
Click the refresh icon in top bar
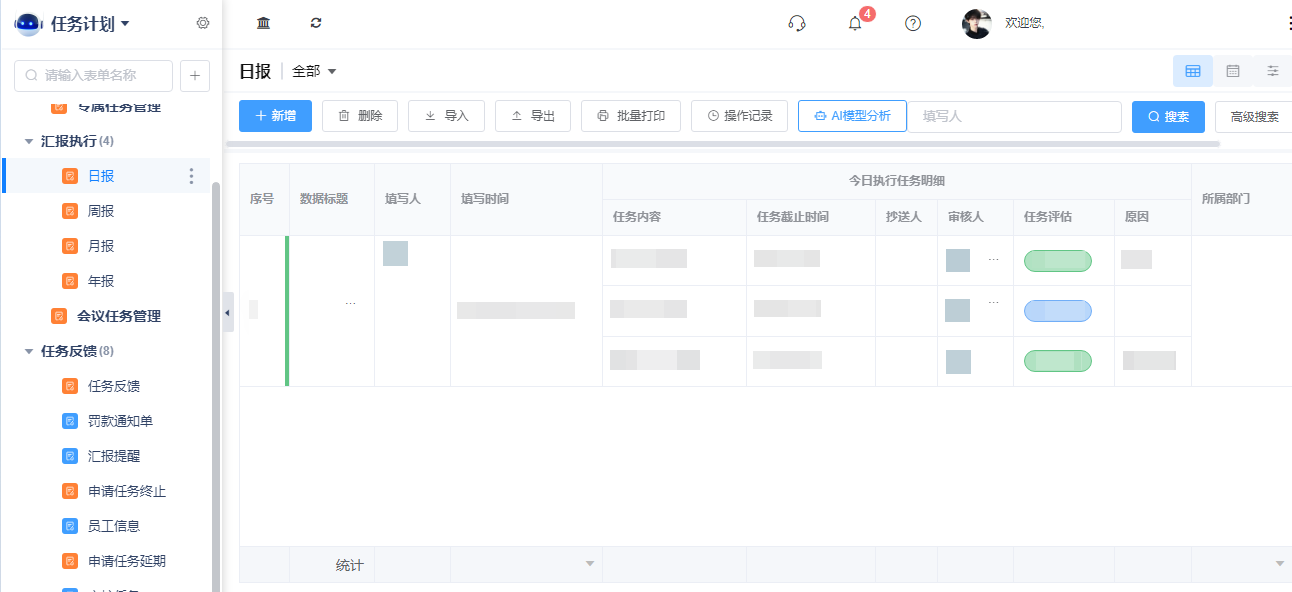(316, 23)
